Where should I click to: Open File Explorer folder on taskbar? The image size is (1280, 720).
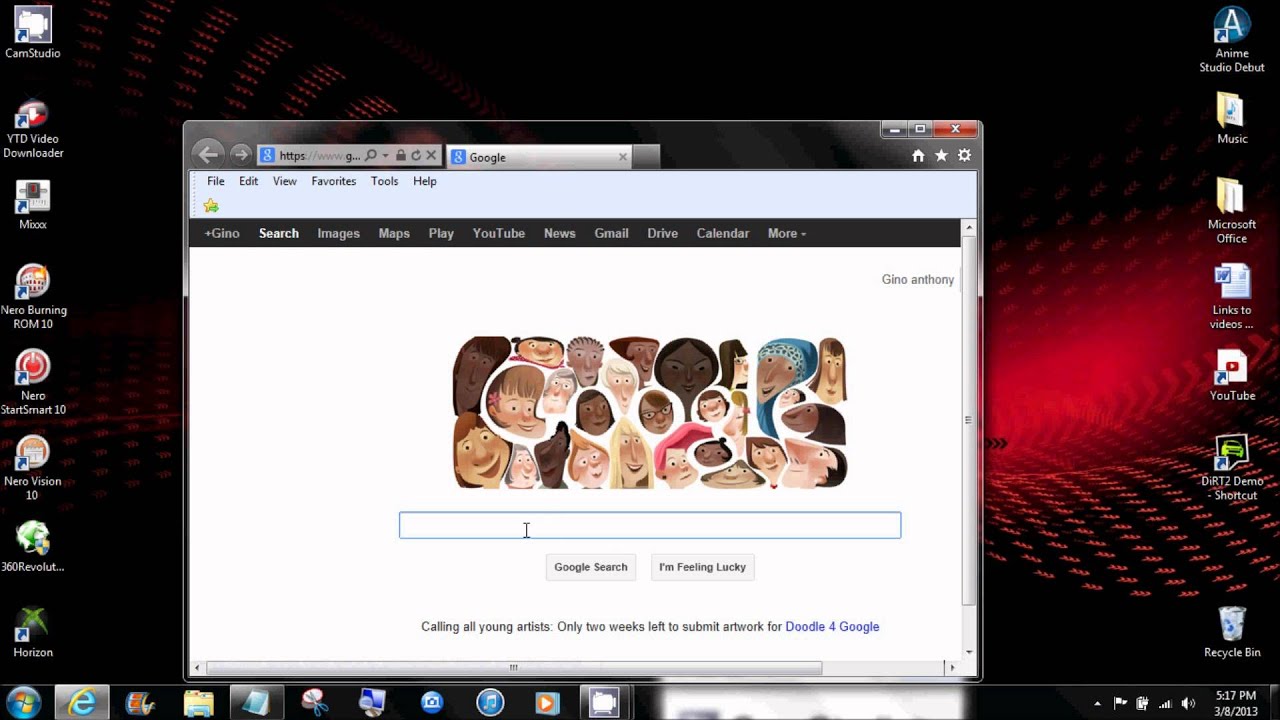[198, 703]
